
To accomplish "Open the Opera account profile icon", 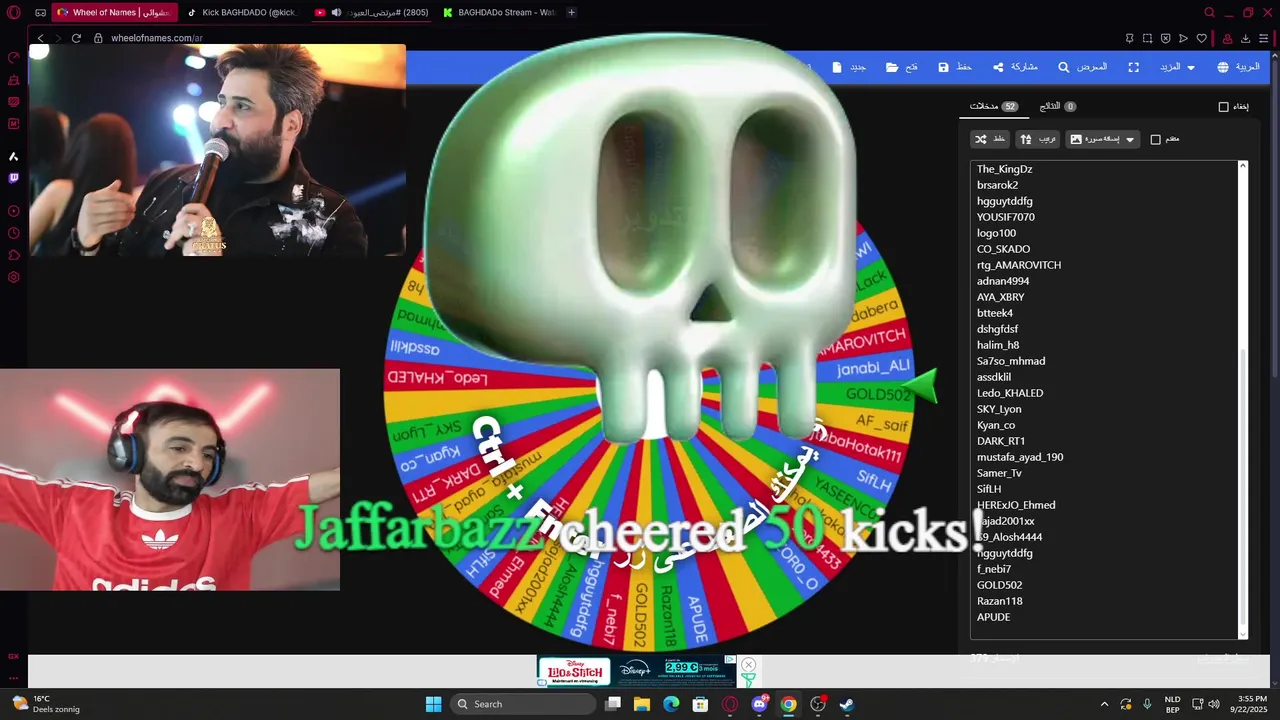I will click(x=1227, y=38).
